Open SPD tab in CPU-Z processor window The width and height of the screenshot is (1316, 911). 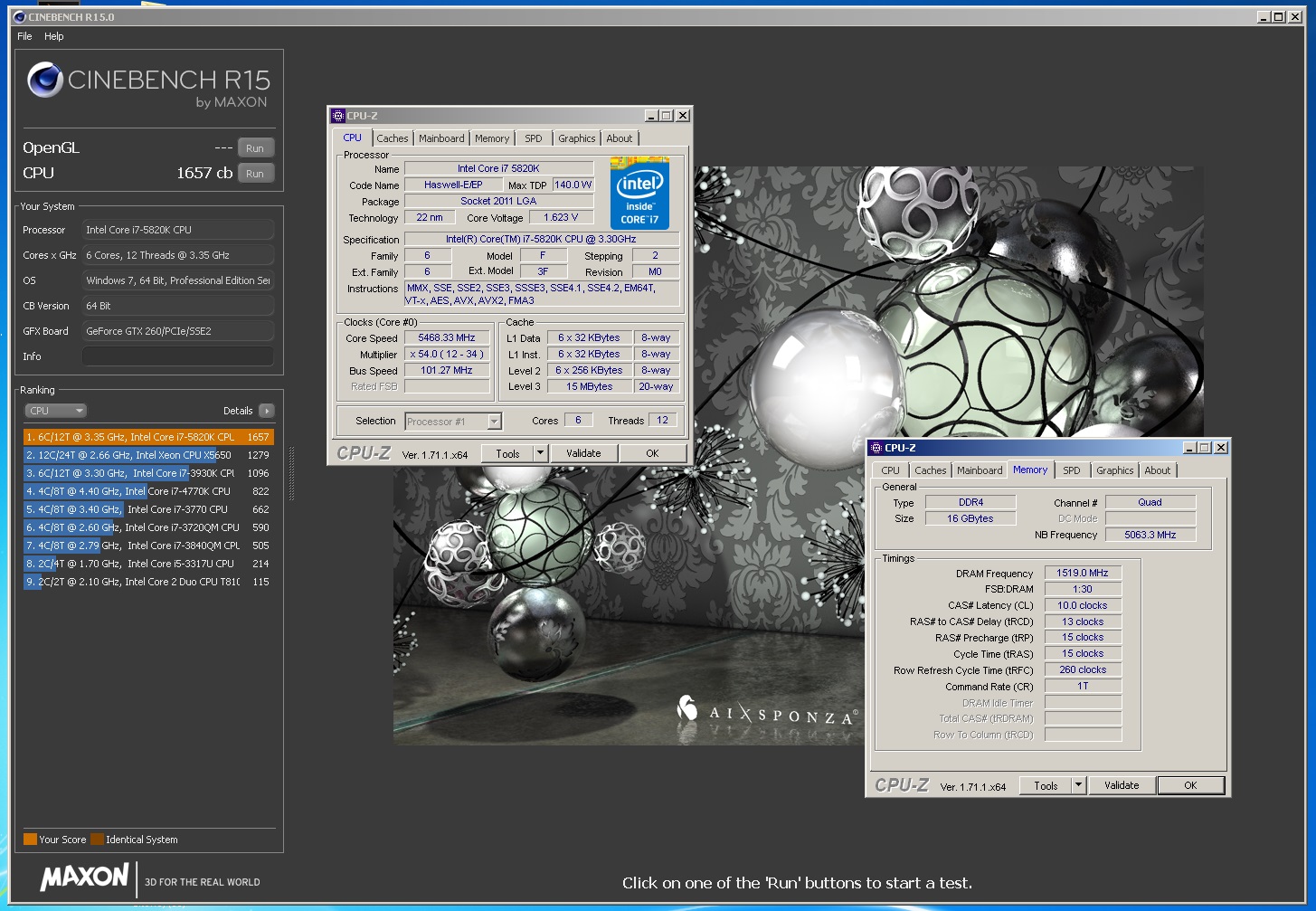534,138
